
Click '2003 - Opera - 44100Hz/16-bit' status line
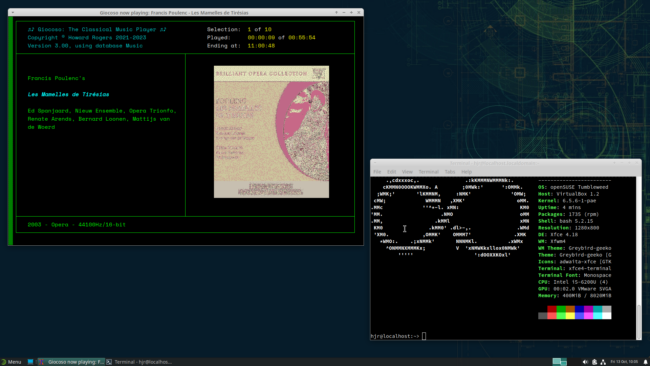(x=77, y=225)
